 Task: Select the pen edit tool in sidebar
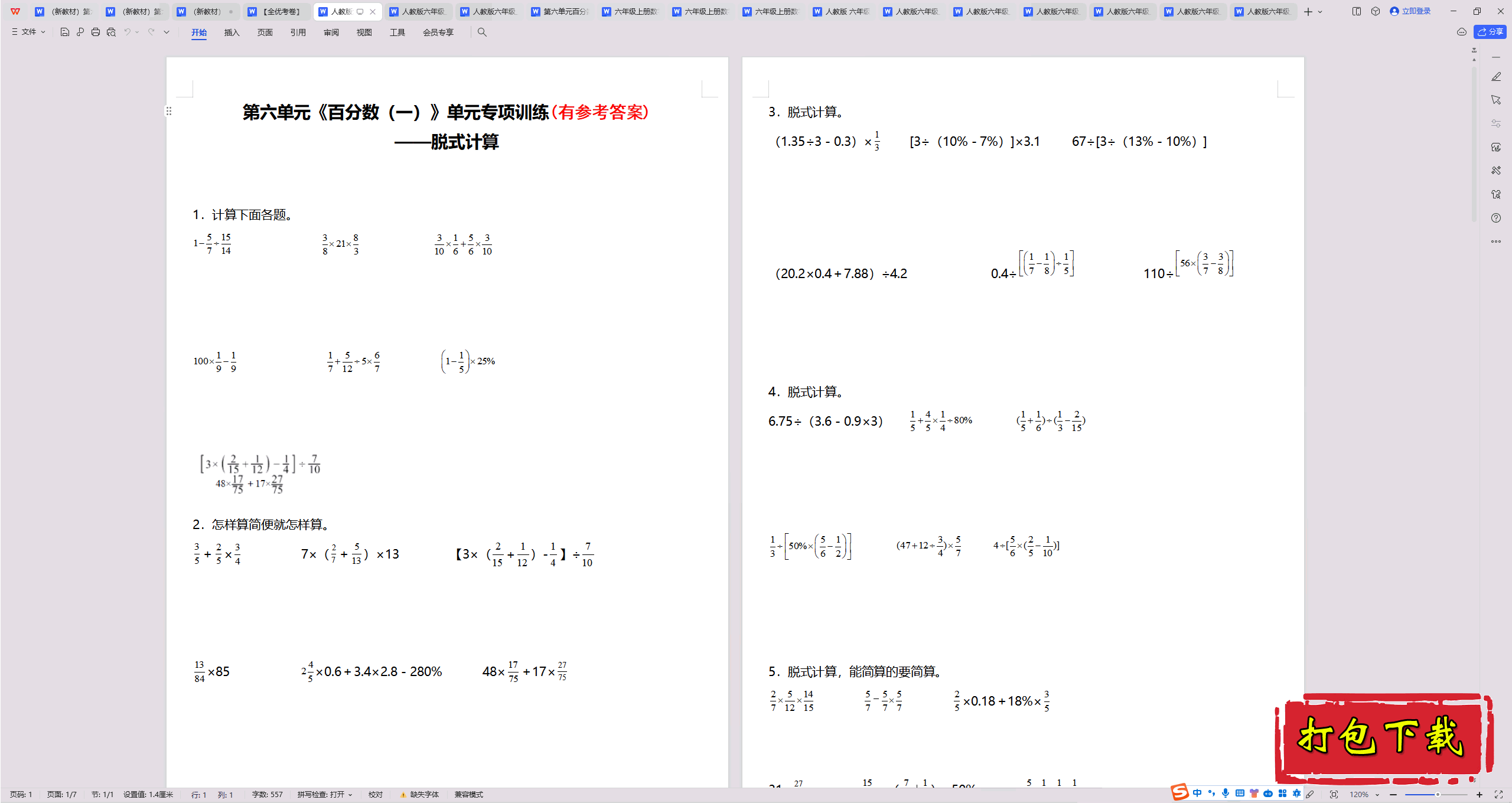1496,77
